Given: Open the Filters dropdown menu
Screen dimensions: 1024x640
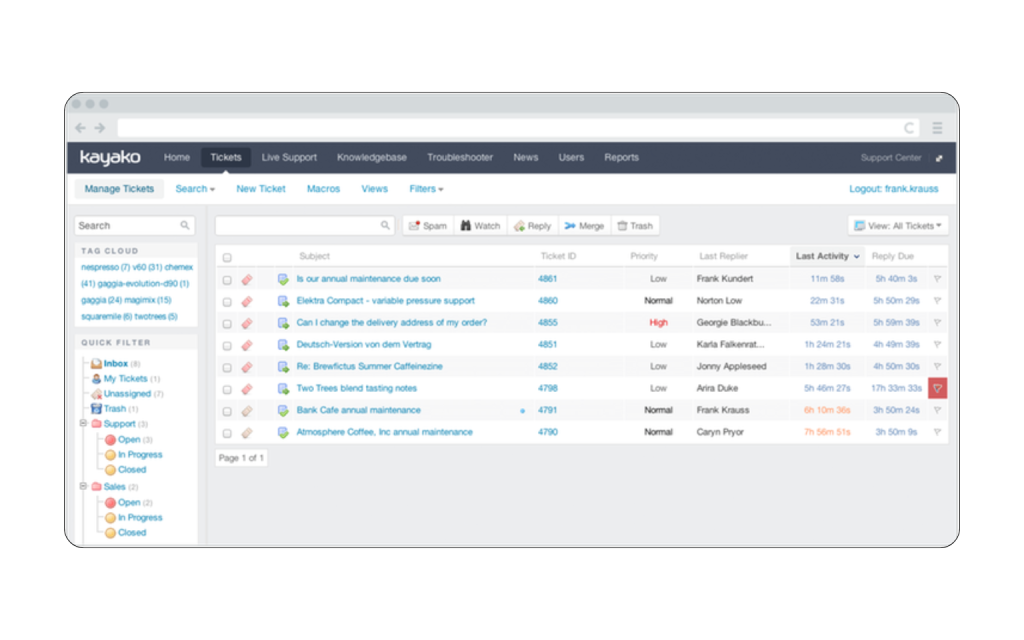Looking at the screenshot, I should (x=425, y=188).
